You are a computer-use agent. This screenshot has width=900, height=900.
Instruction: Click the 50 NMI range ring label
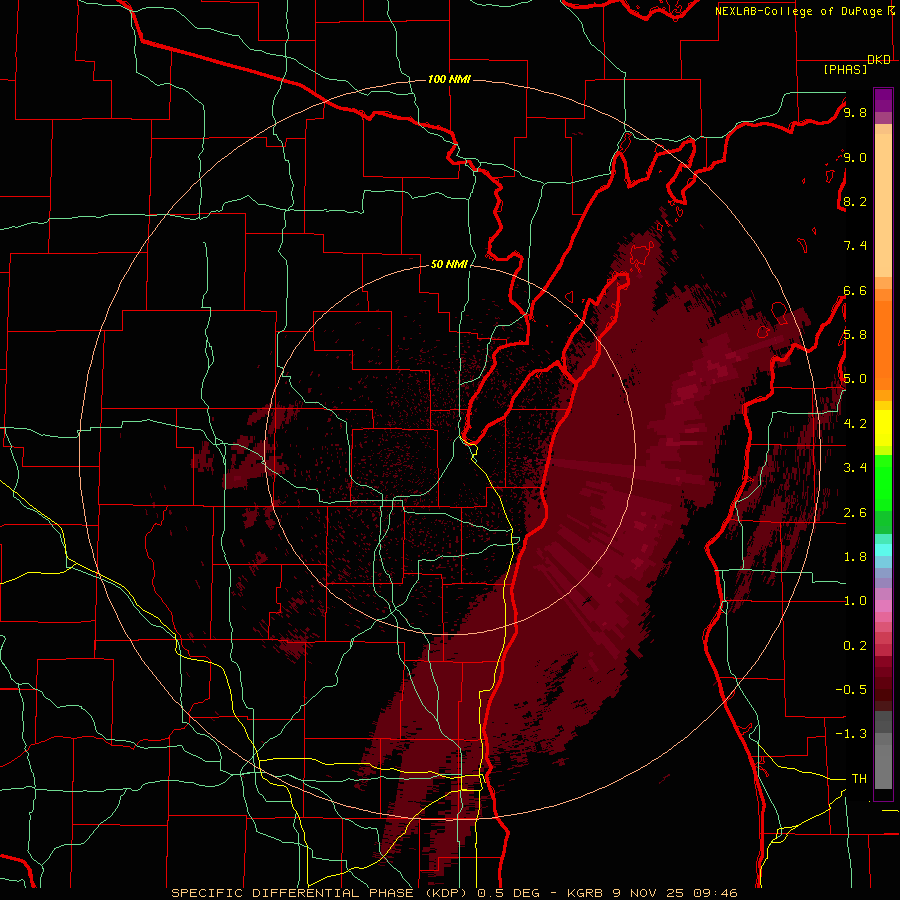(449, 264)
